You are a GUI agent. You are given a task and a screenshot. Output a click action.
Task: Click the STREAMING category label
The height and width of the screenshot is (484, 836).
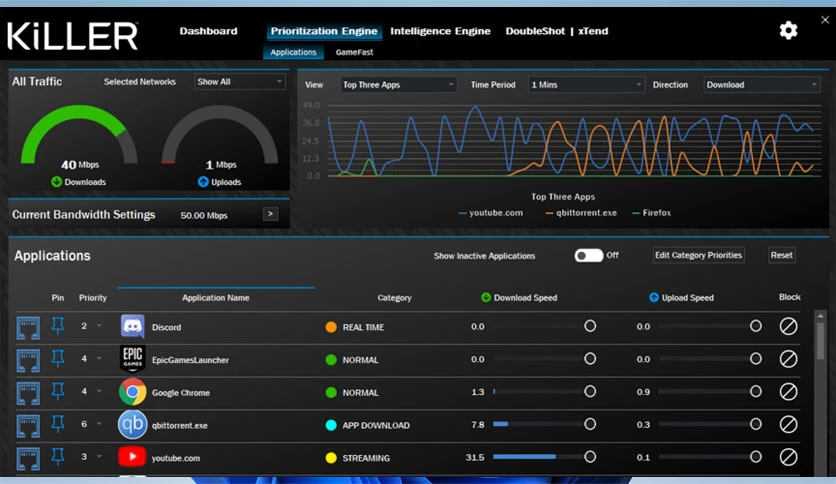click(x=366, y=458)
